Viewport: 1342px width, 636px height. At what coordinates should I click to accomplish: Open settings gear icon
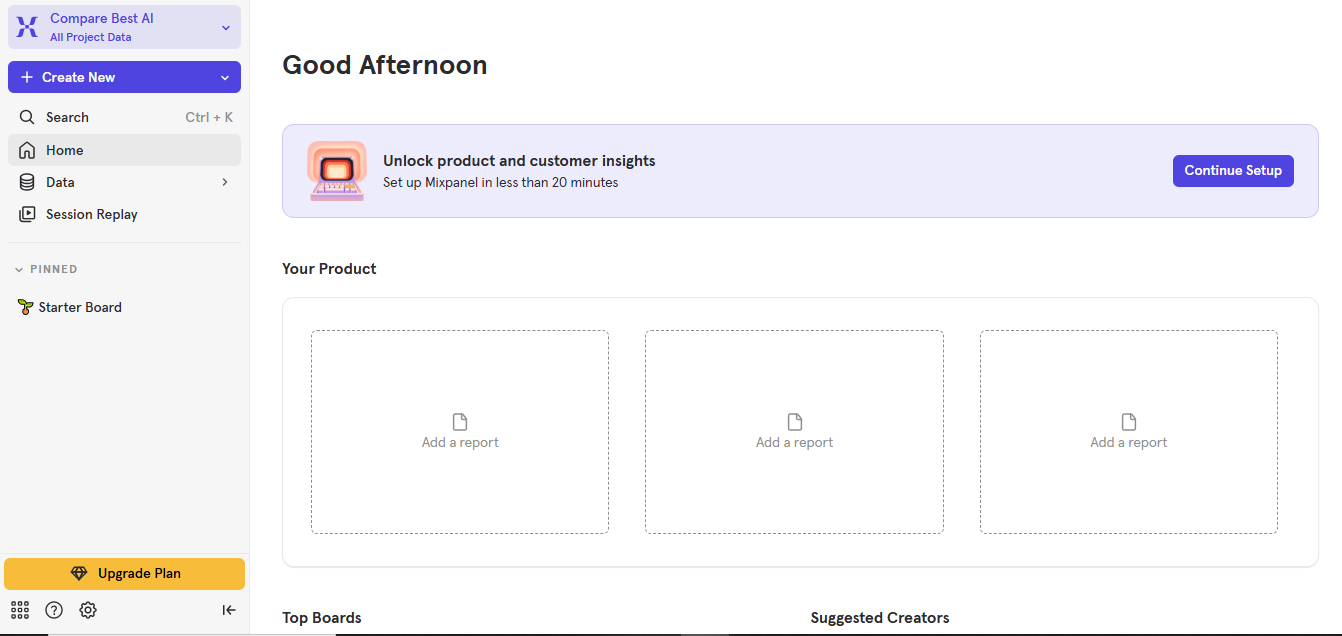(88, 610)
